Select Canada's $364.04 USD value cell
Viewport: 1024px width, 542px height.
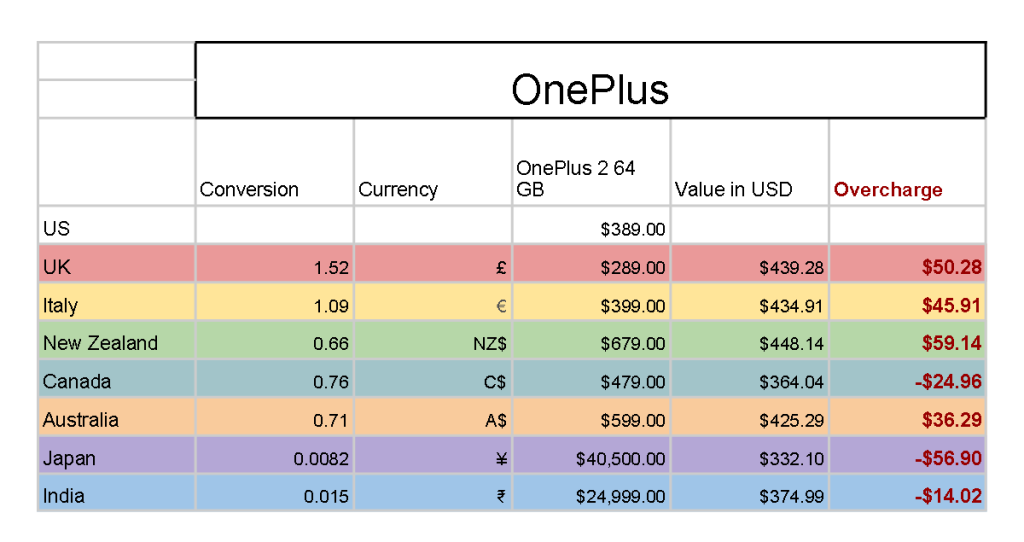click(750, 379)
